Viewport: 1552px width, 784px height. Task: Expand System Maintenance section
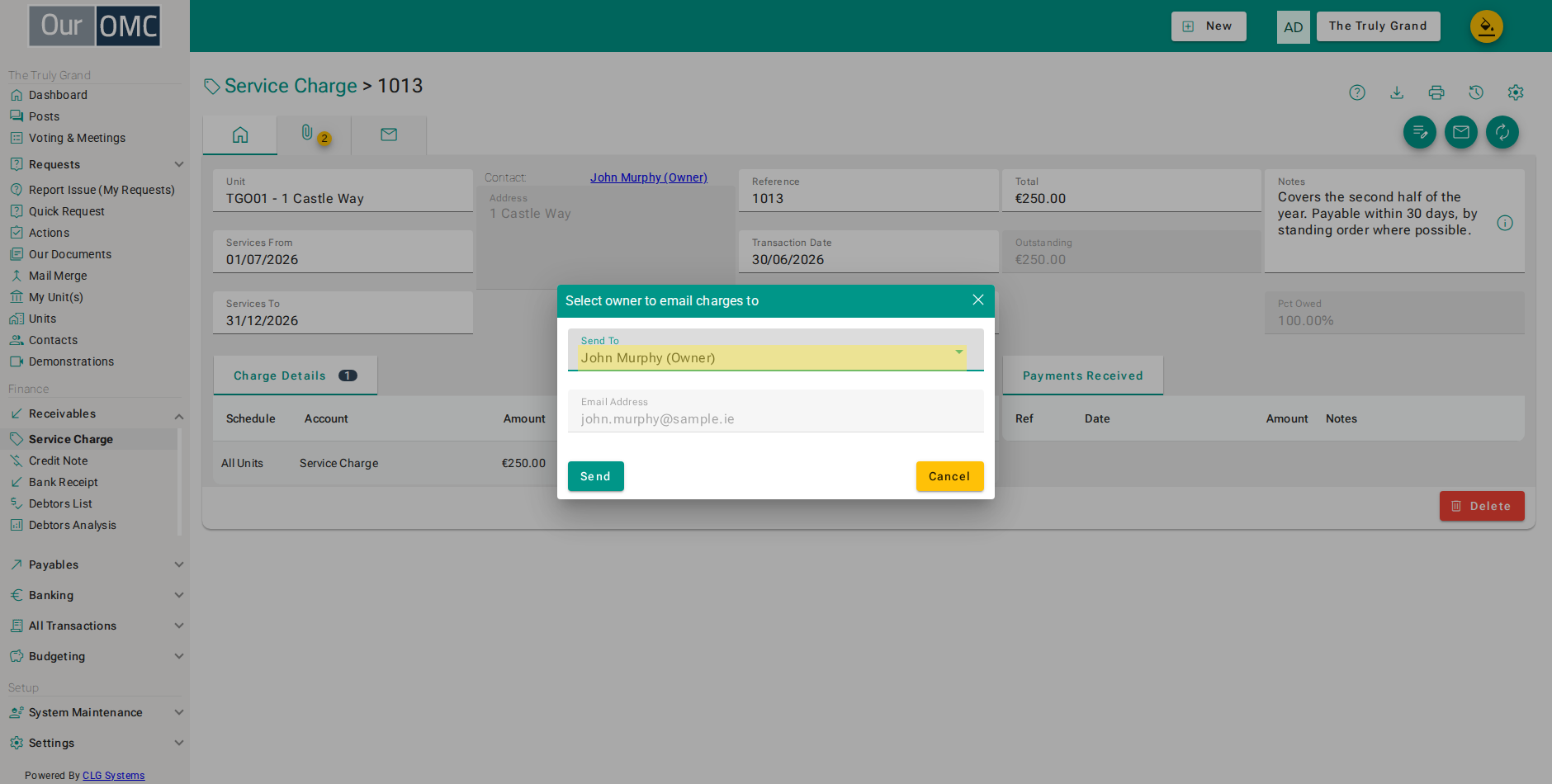[95, 712]
